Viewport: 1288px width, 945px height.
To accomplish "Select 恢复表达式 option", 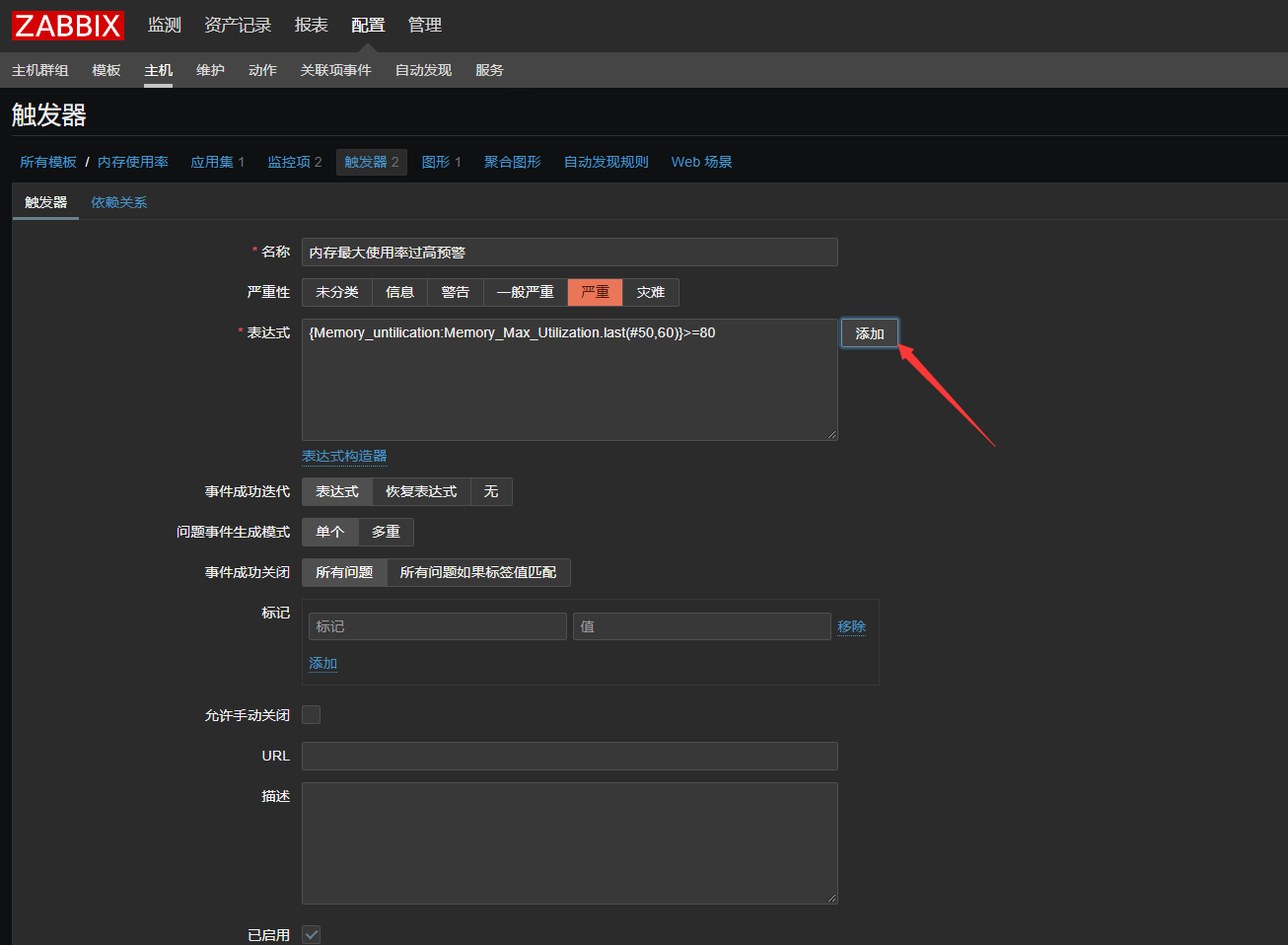I will 421,491.
